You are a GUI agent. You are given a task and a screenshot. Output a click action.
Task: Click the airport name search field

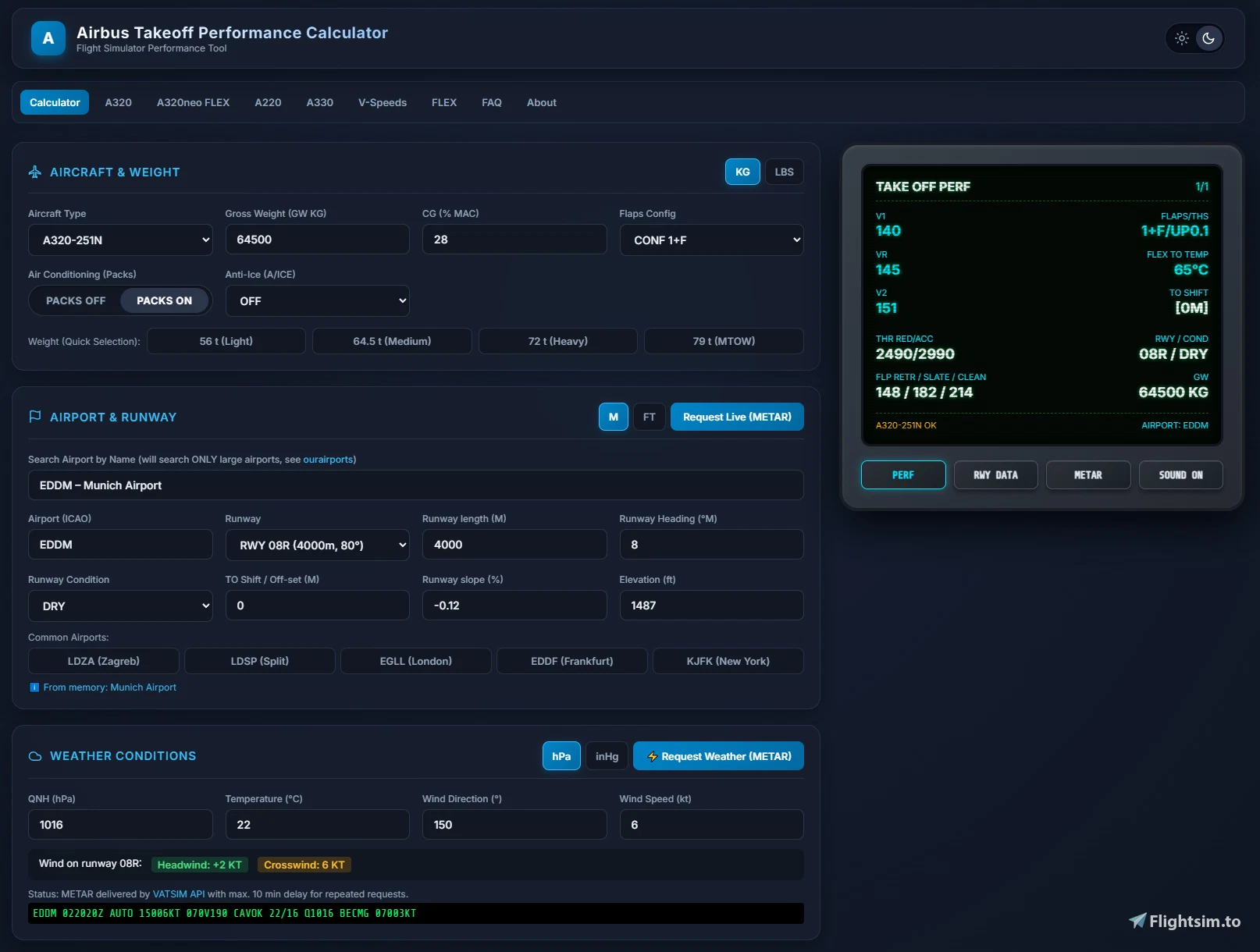pos(416,485)
